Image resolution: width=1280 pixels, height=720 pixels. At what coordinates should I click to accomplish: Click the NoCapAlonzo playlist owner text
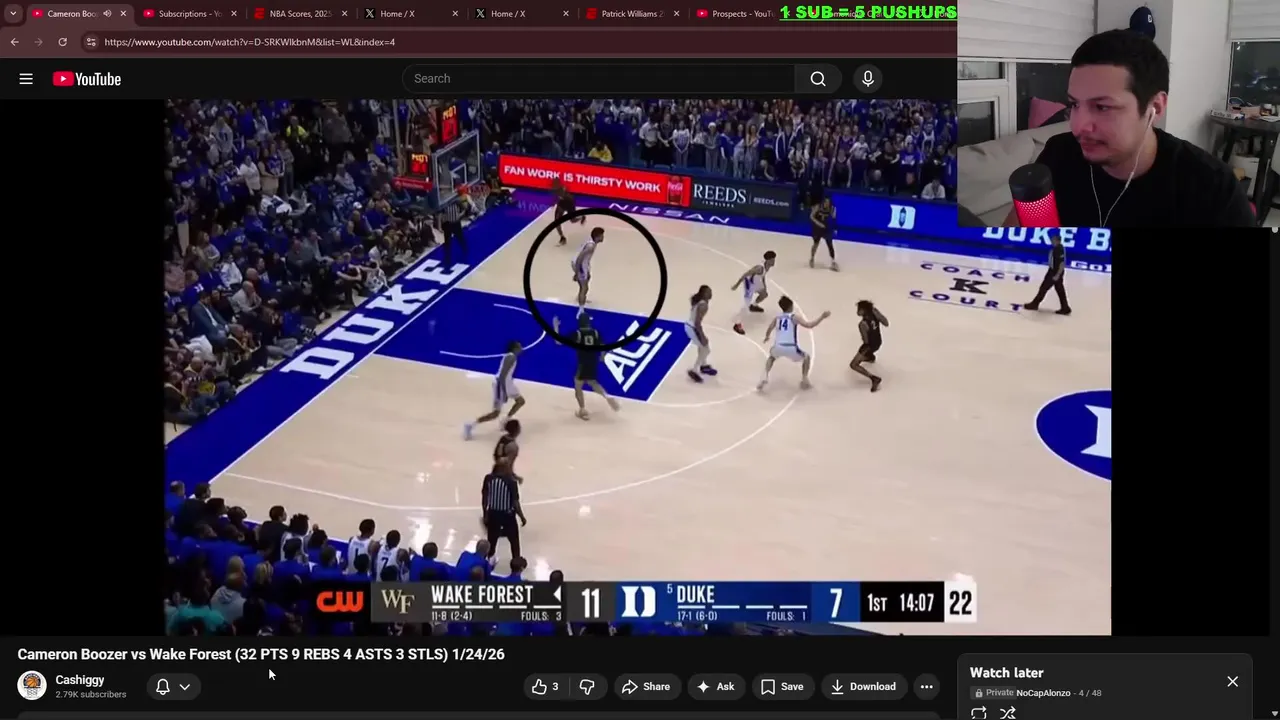point(1043,693)
